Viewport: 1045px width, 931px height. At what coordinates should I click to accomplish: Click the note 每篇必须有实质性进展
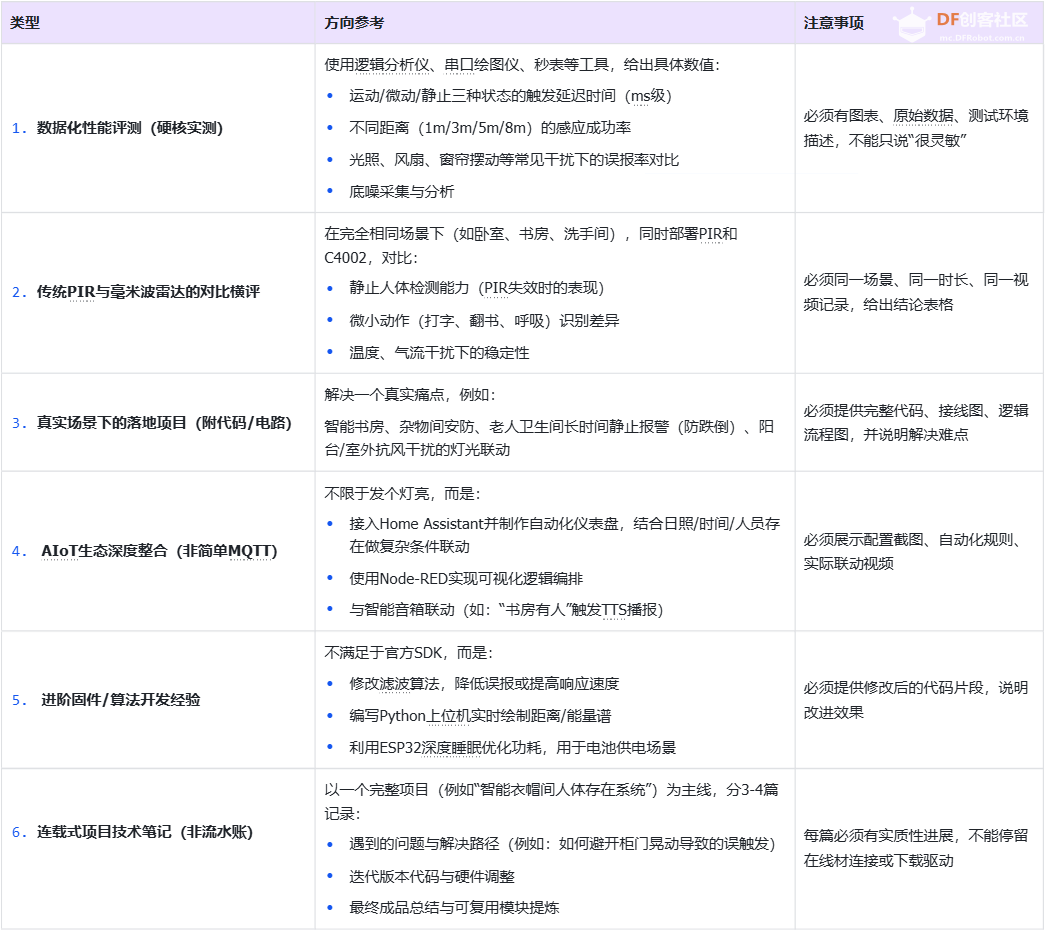[x=916, y=848]
